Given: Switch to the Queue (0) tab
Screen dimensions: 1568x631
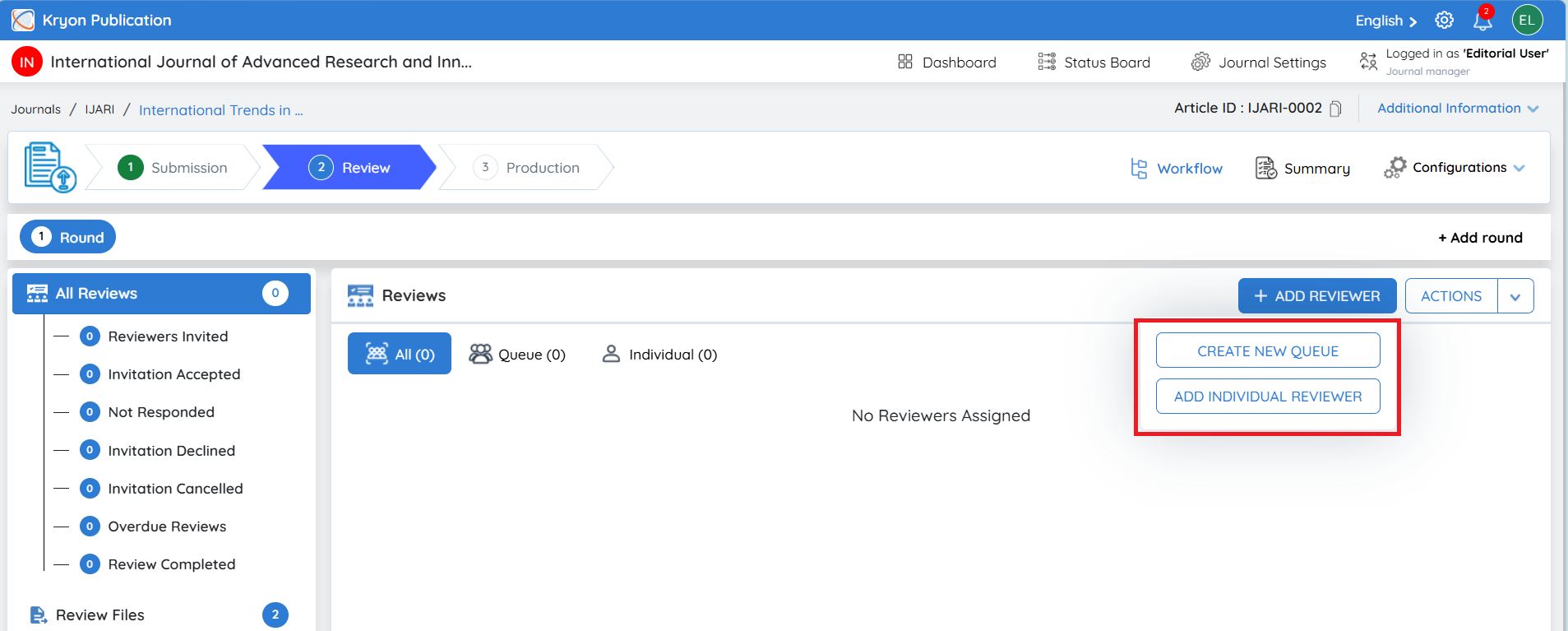Looking at the screenshot, I should click(x=517, y=355).
